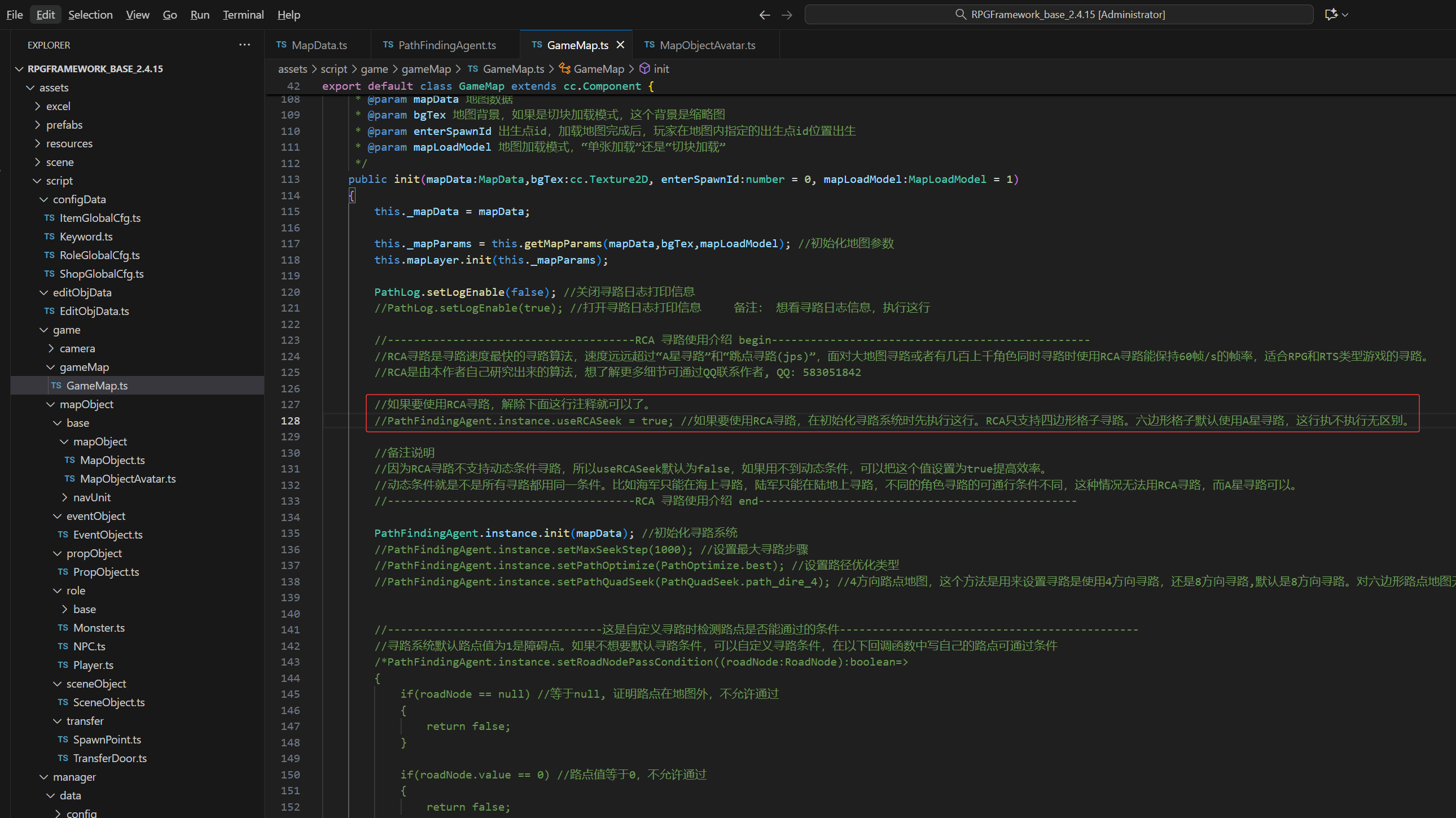Switch to MapObjectAvatar.ts tab

pos(707,45)
